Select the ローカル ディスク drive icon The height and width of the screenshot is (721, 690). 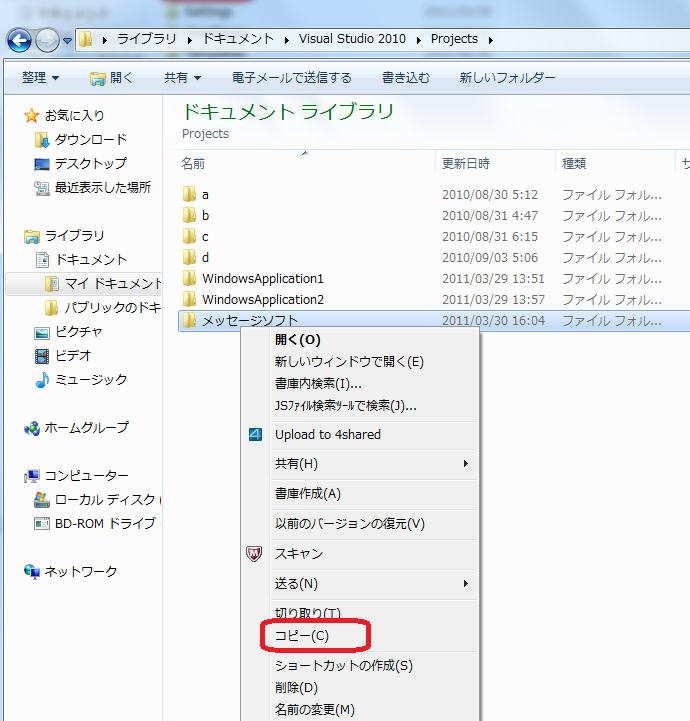[x=42, y=500]
